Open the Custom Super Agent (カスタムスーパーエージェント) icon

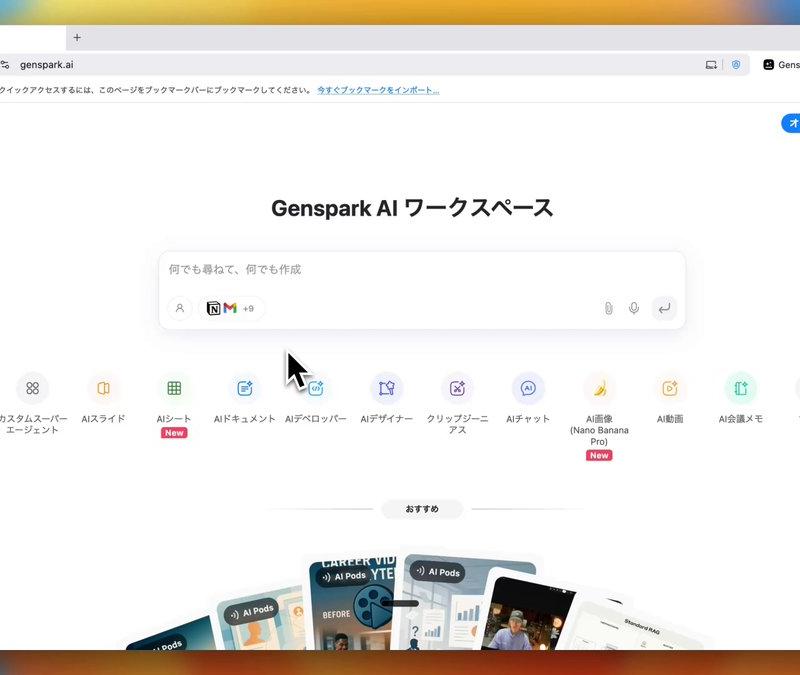[x=32, y=388]
